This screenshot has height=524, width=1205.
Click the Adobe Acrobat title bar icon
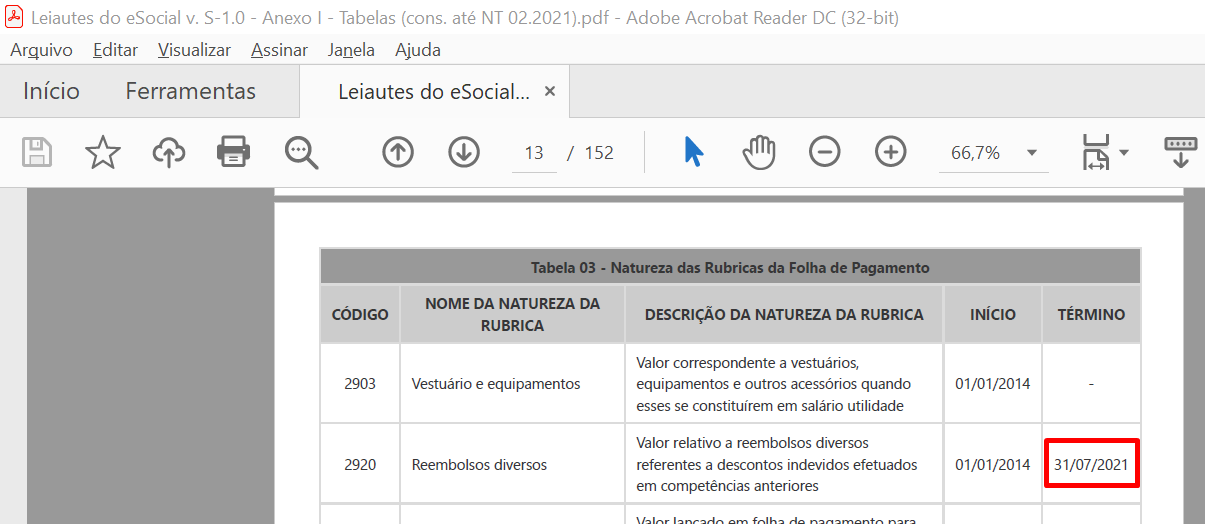coord(15,17)
